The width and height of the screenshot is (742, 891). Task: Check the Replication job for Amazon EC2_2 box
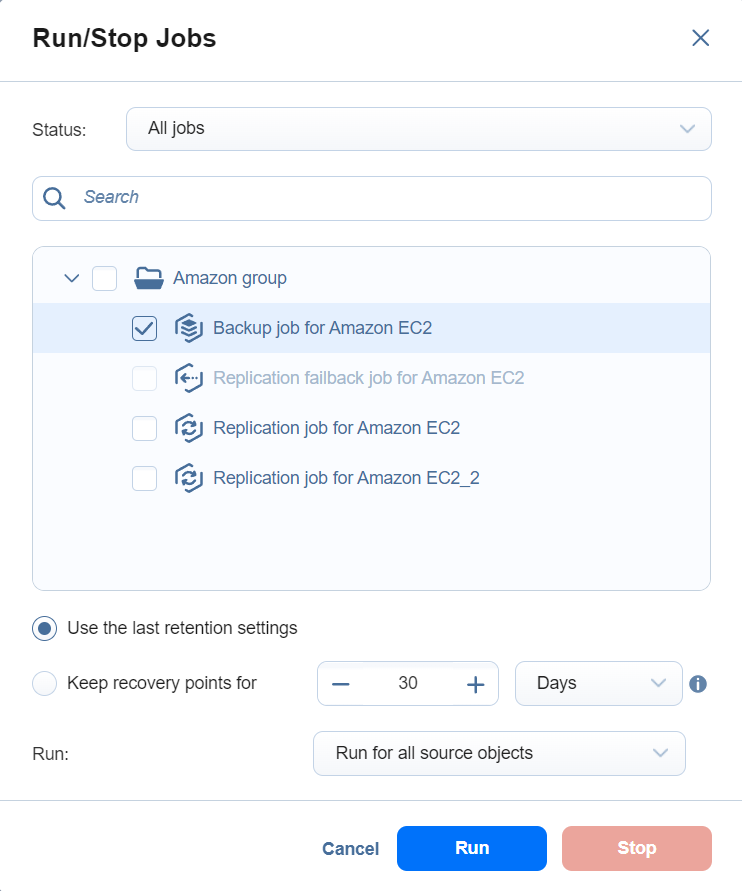[145, 478]
